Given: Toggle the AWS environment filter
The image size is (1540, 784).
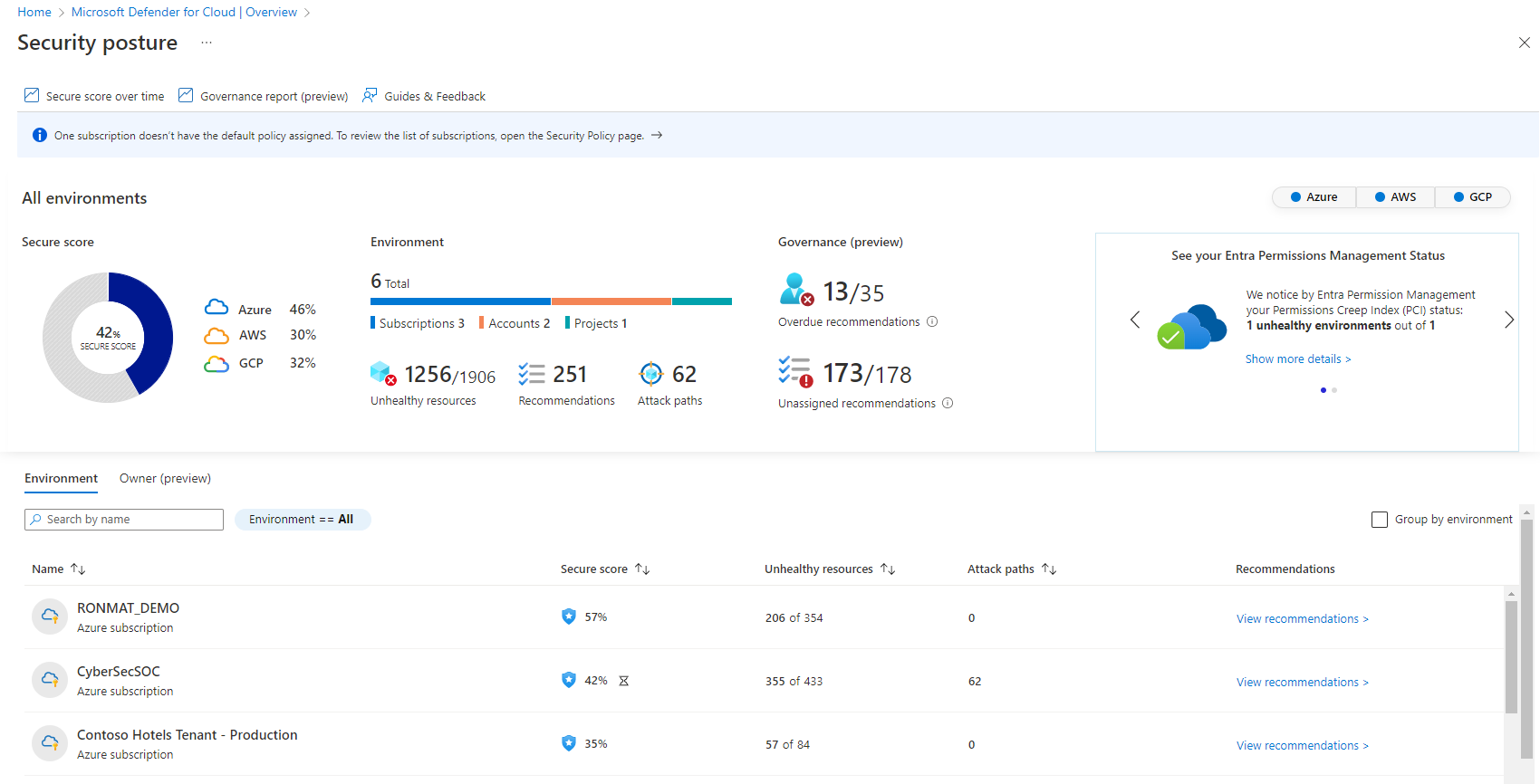Looking at the screenshot, I should click(1395, 196).
